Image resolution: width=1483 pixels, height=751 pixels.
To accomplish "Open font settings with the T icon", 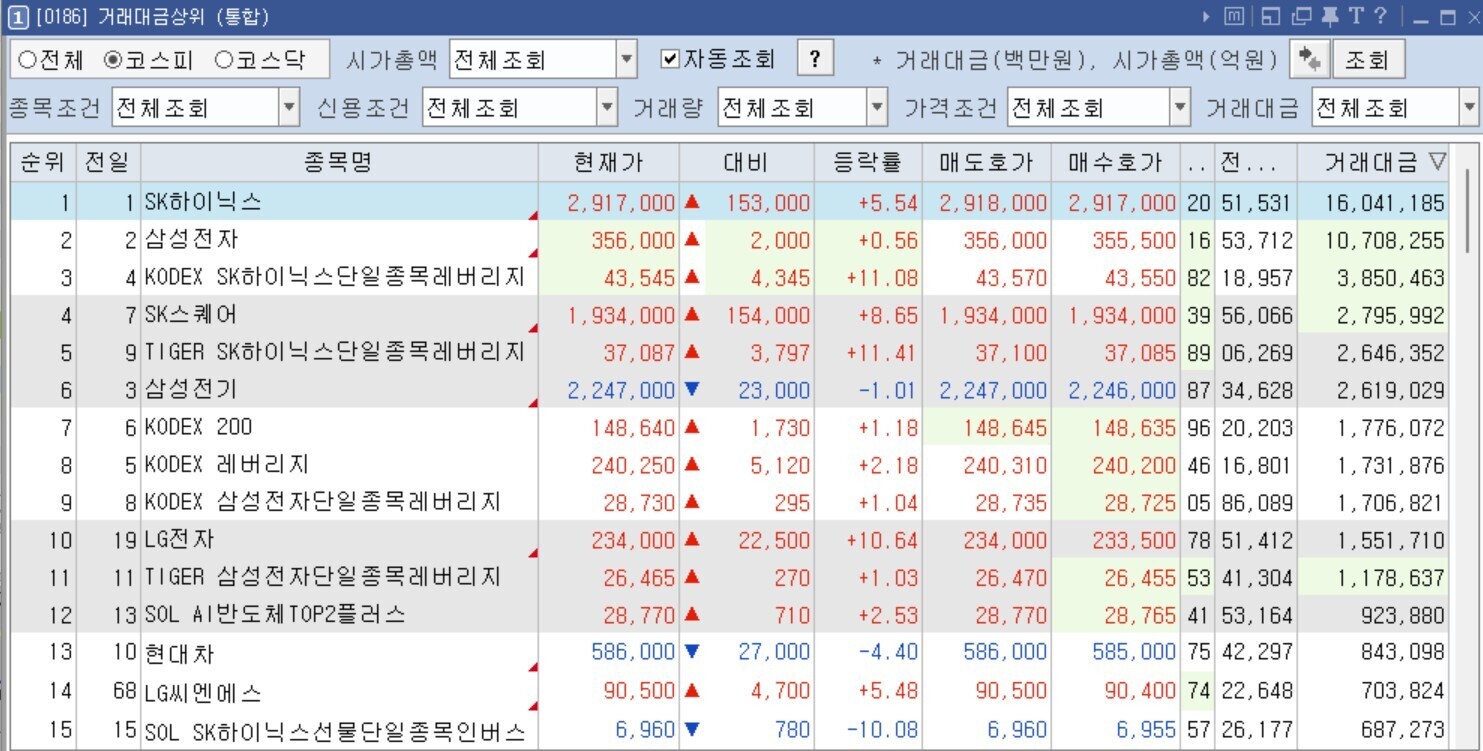I will pos(1356,17).
